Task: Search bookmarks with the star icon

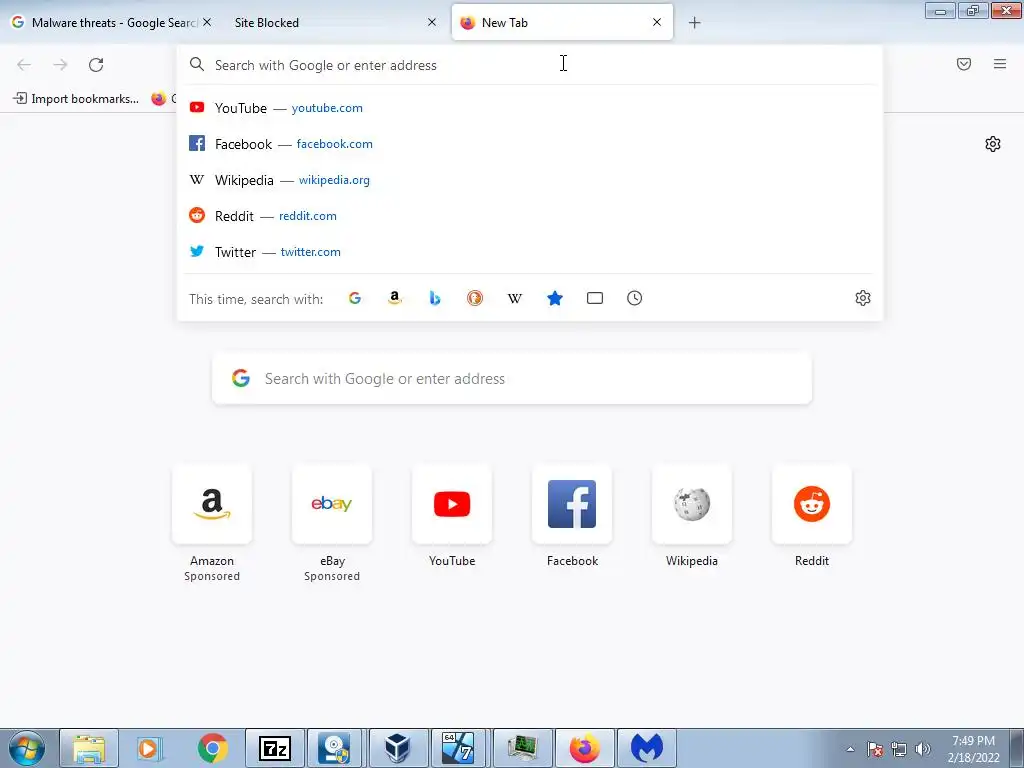Action: 554,298
